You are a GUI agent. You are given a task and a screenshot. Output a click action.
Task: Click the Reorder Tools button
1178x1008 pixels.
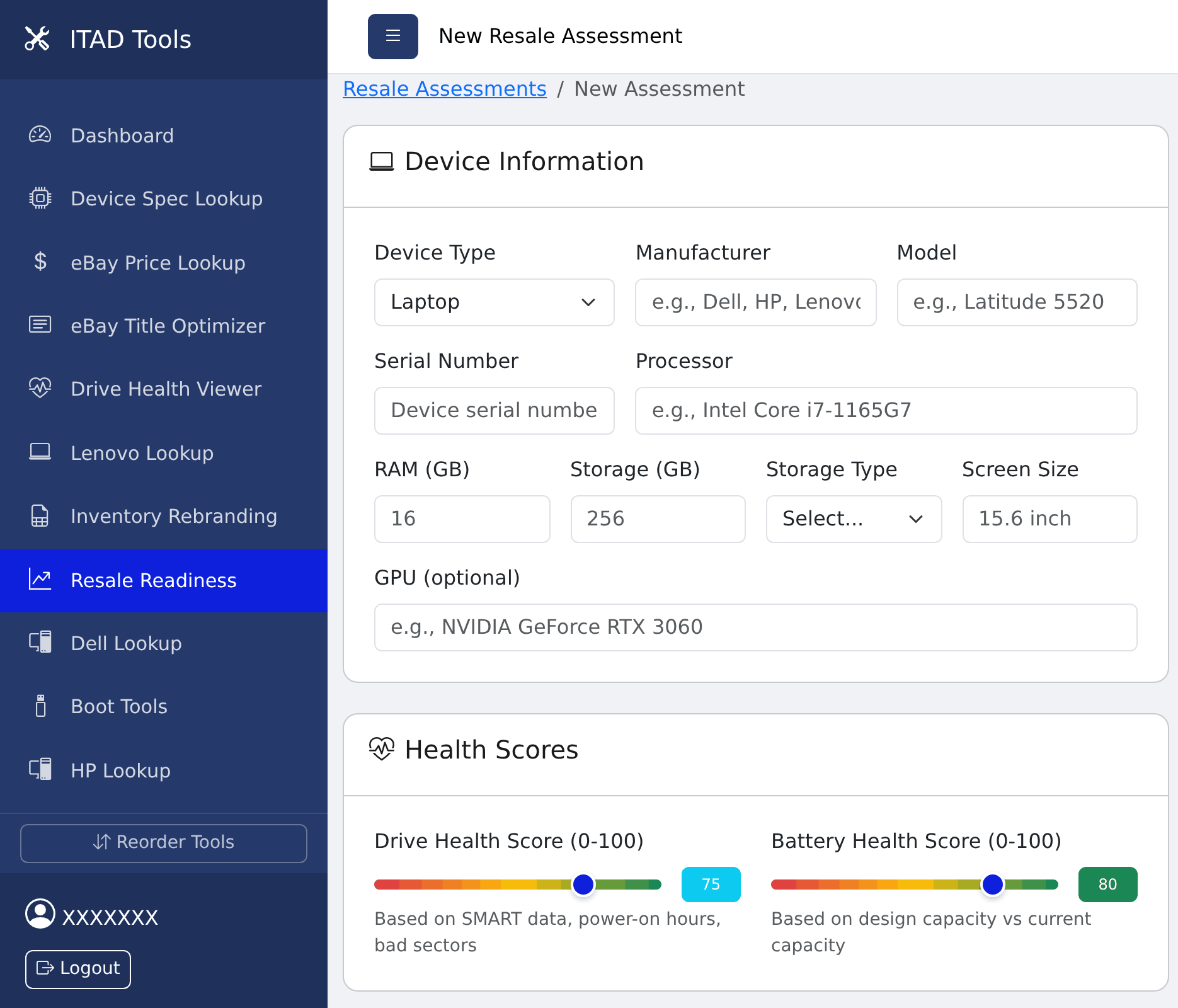pyautogui.click(x=164, y=843)
